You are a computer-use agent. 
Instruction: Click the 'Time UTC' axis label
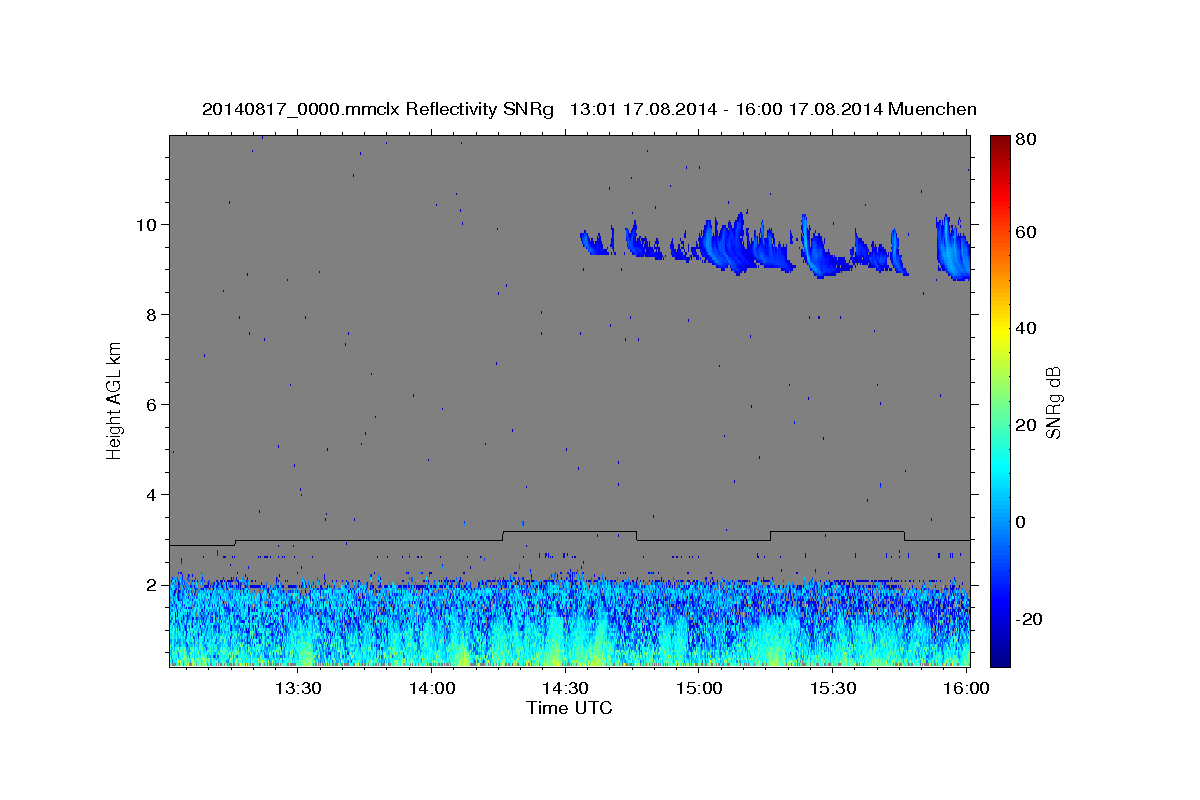pos(569,708)
